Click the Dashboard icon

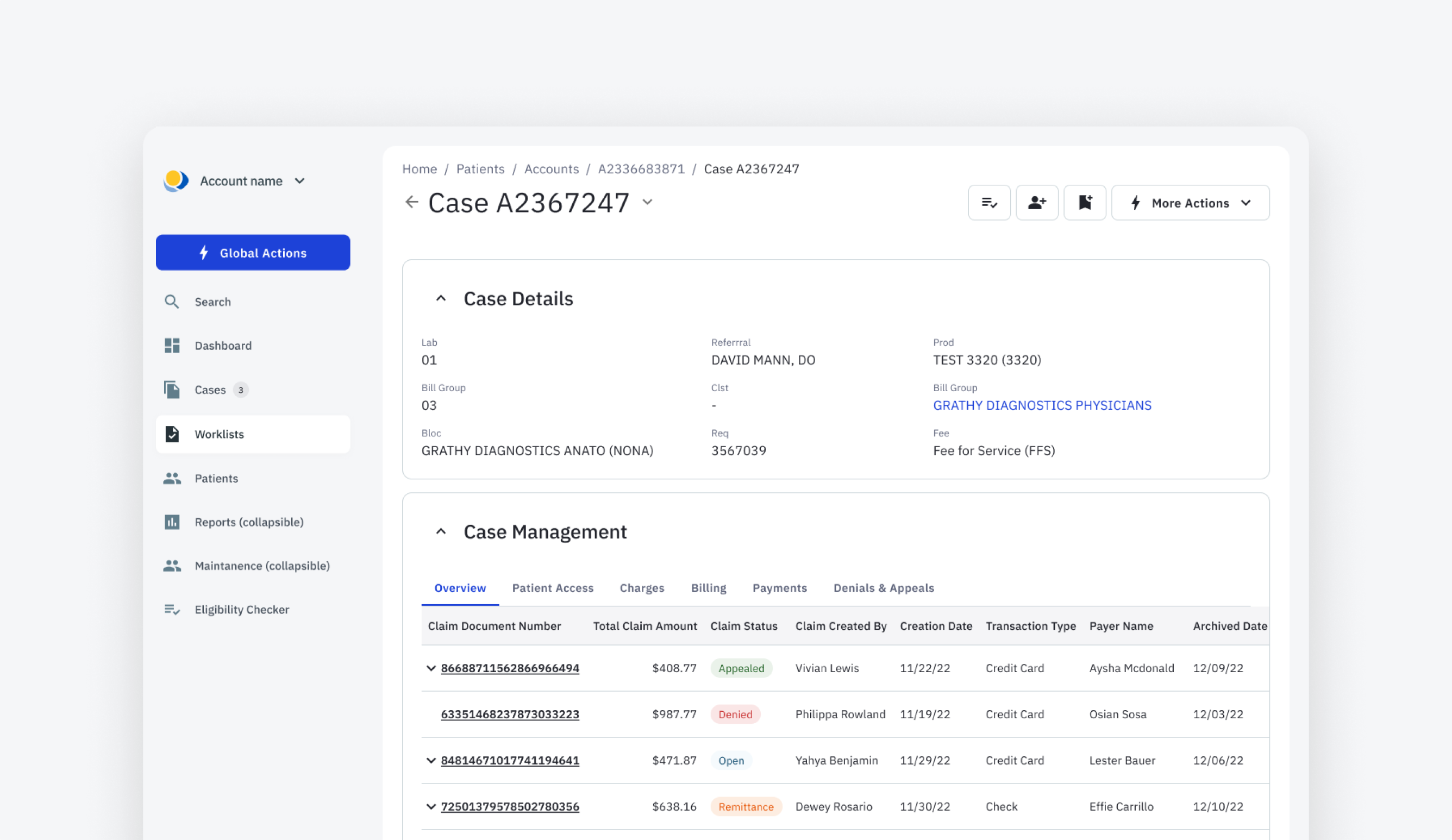pos(172,345)
